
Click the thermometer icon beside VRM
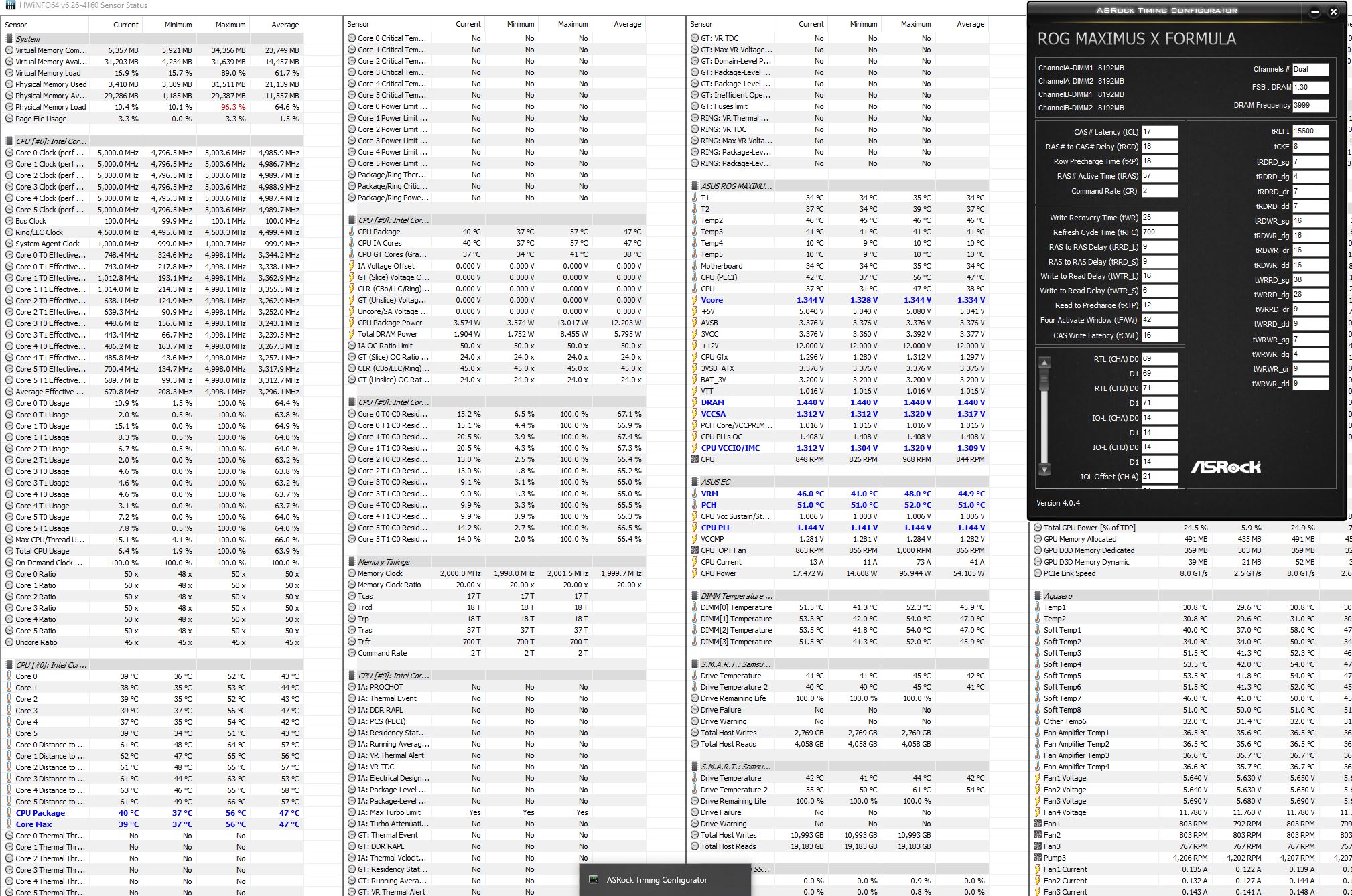pos(695,494)
